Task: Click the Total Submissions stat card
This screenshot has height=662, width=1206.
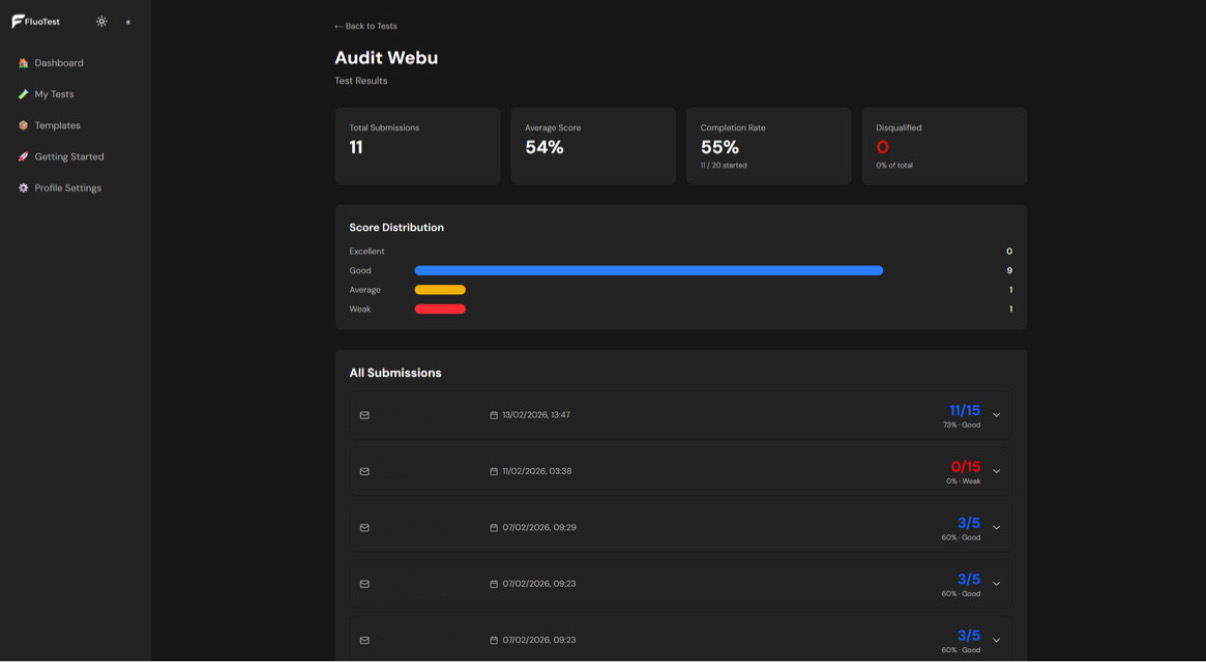Action: pyautogui.click(x=417, y=145)
